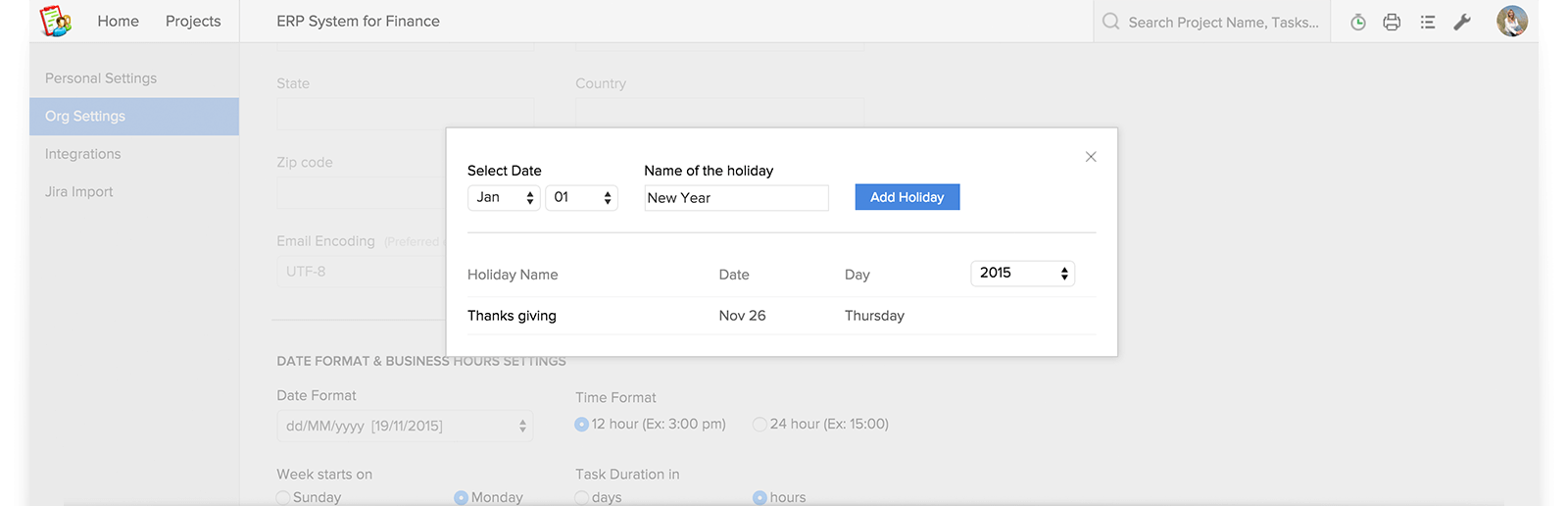This screenshot has width=1568, height=506.
Task: Open the Jan month dropdown
Action: click(504, 198)
